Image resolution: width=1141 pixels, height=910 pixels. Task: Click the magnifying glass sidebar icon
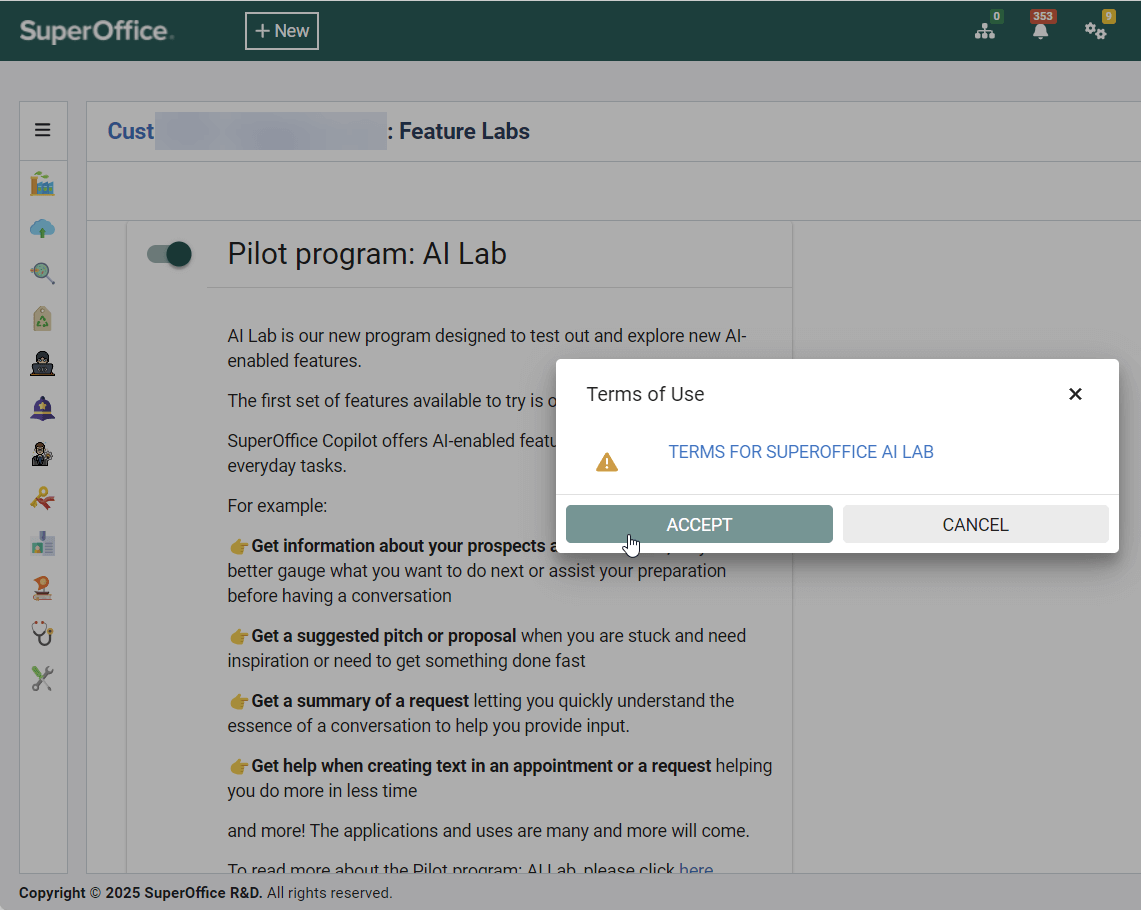[x=42, y=274]
